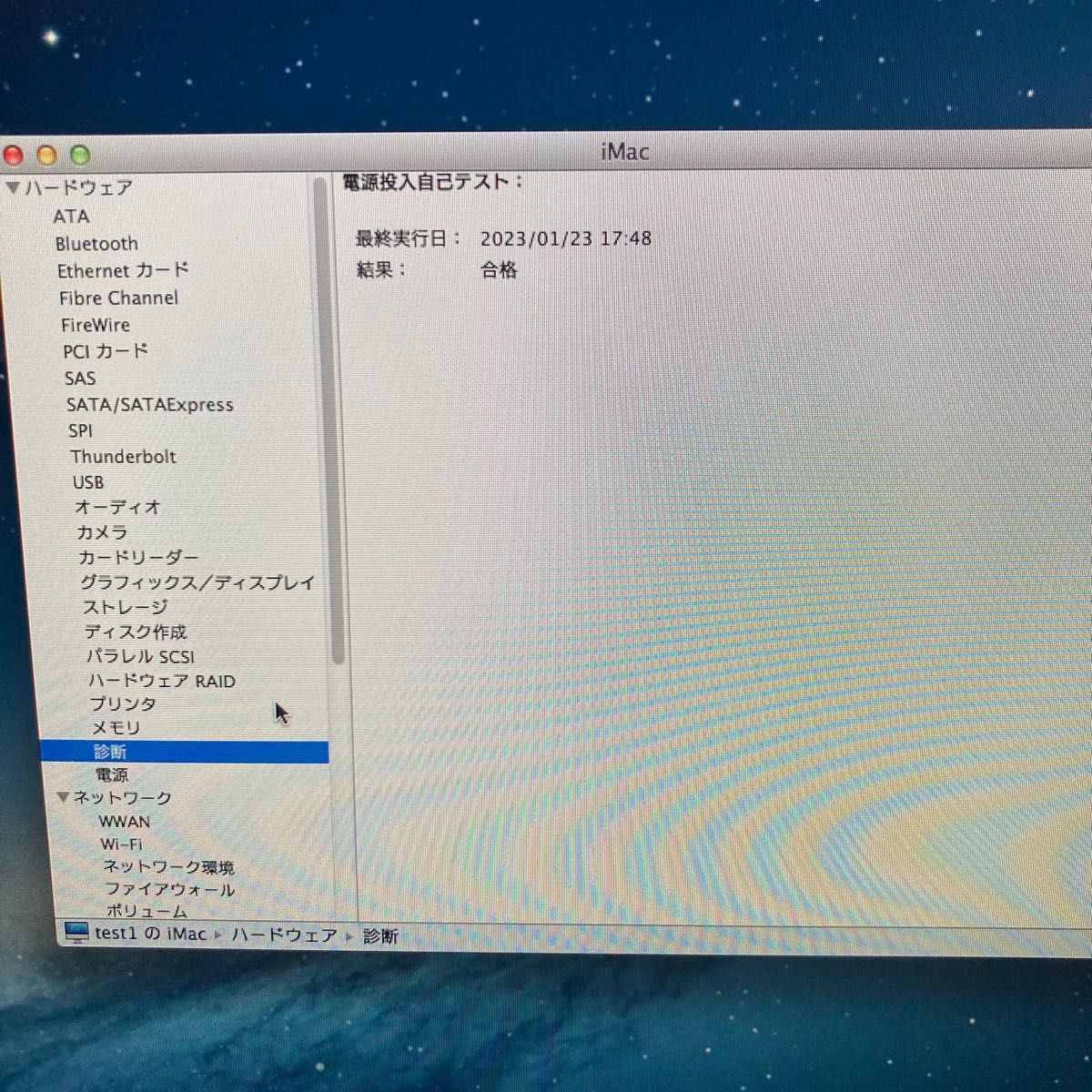This screenshot has height=1092, width=1092.
Task: Select Bluetooth in the sidebar
Action: 96,244
